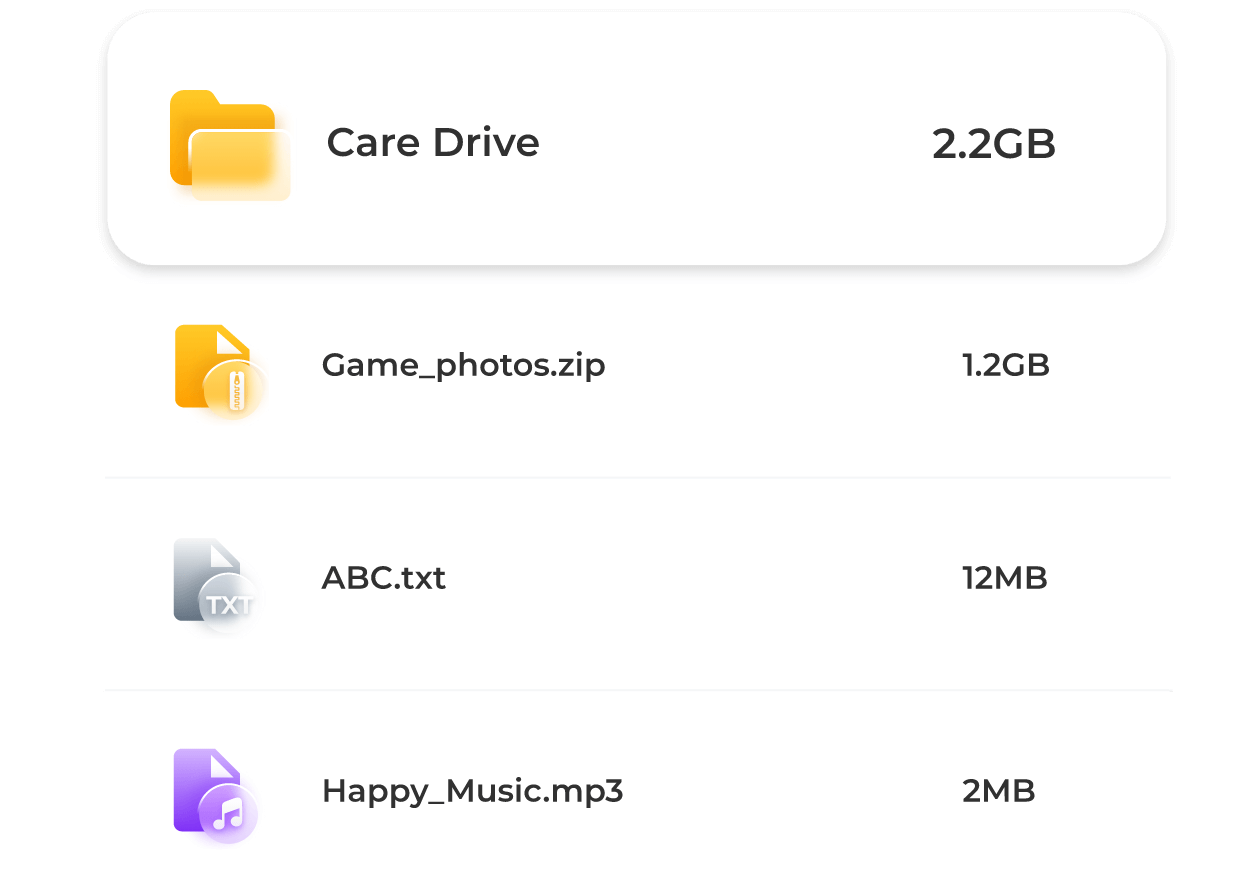Click the TXT badge on the text file icon

coord(230,604)
